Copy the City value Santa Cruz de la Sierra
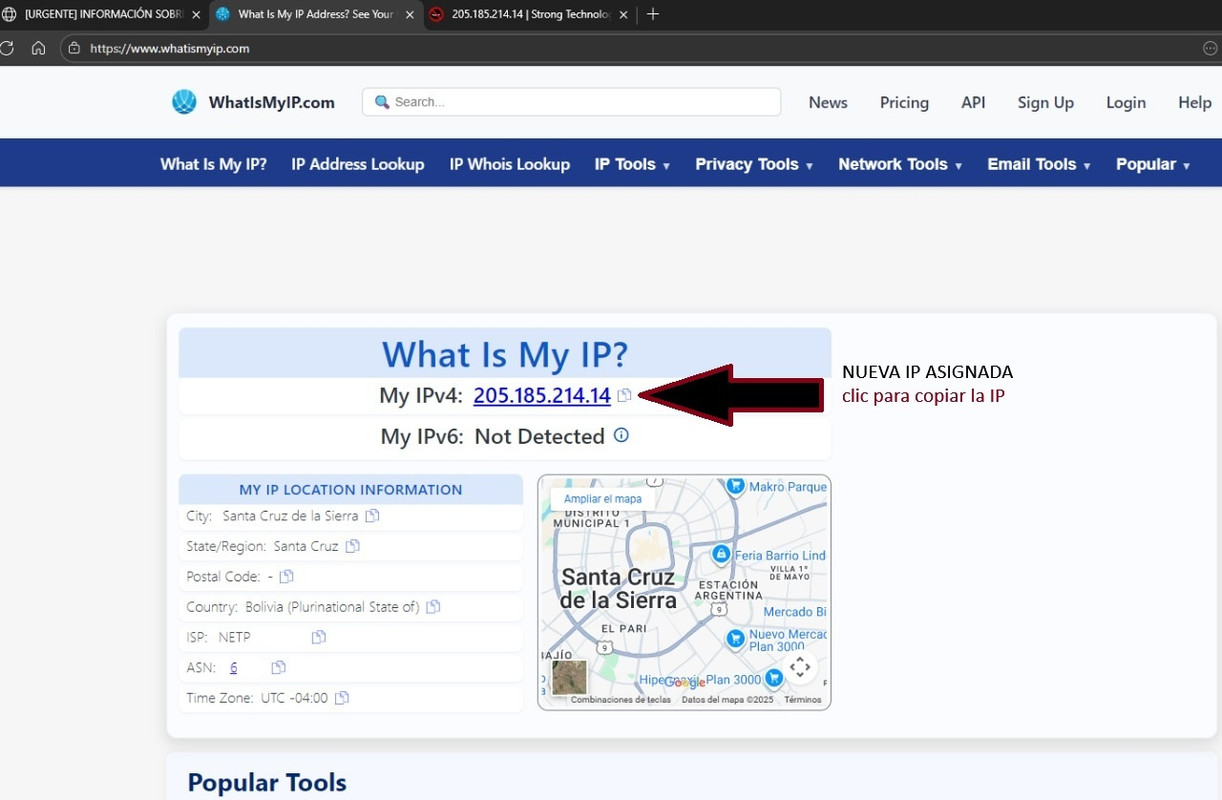 (x=372, y=516)
